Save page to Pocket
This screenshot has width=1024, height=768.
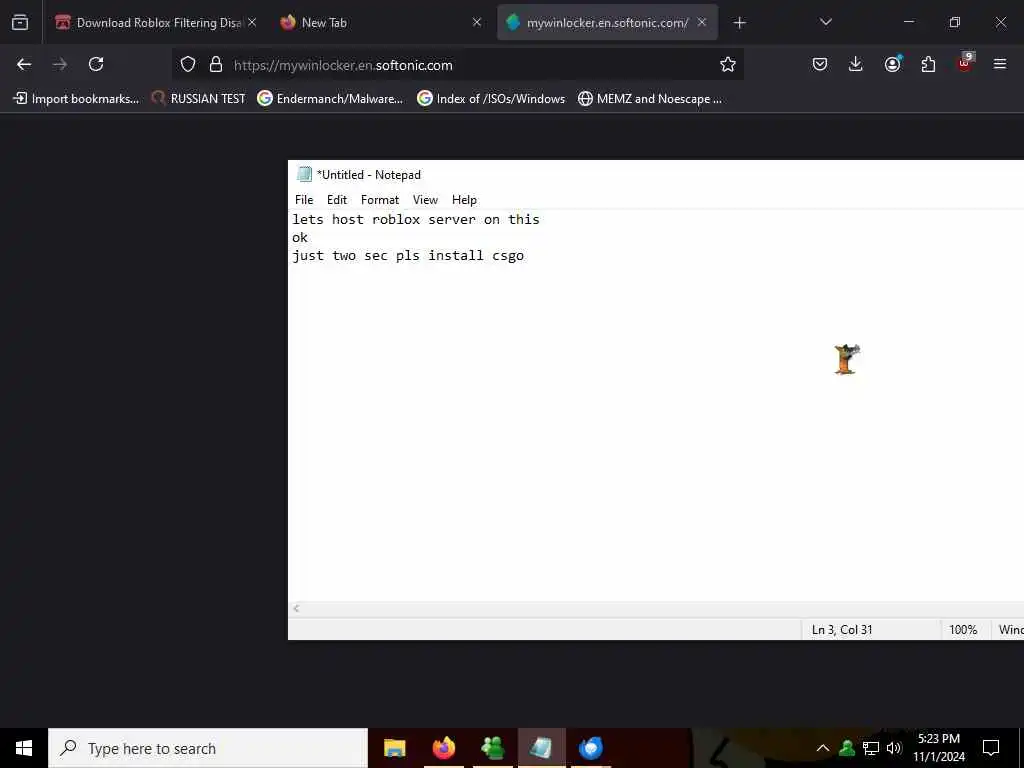(820, 64)
